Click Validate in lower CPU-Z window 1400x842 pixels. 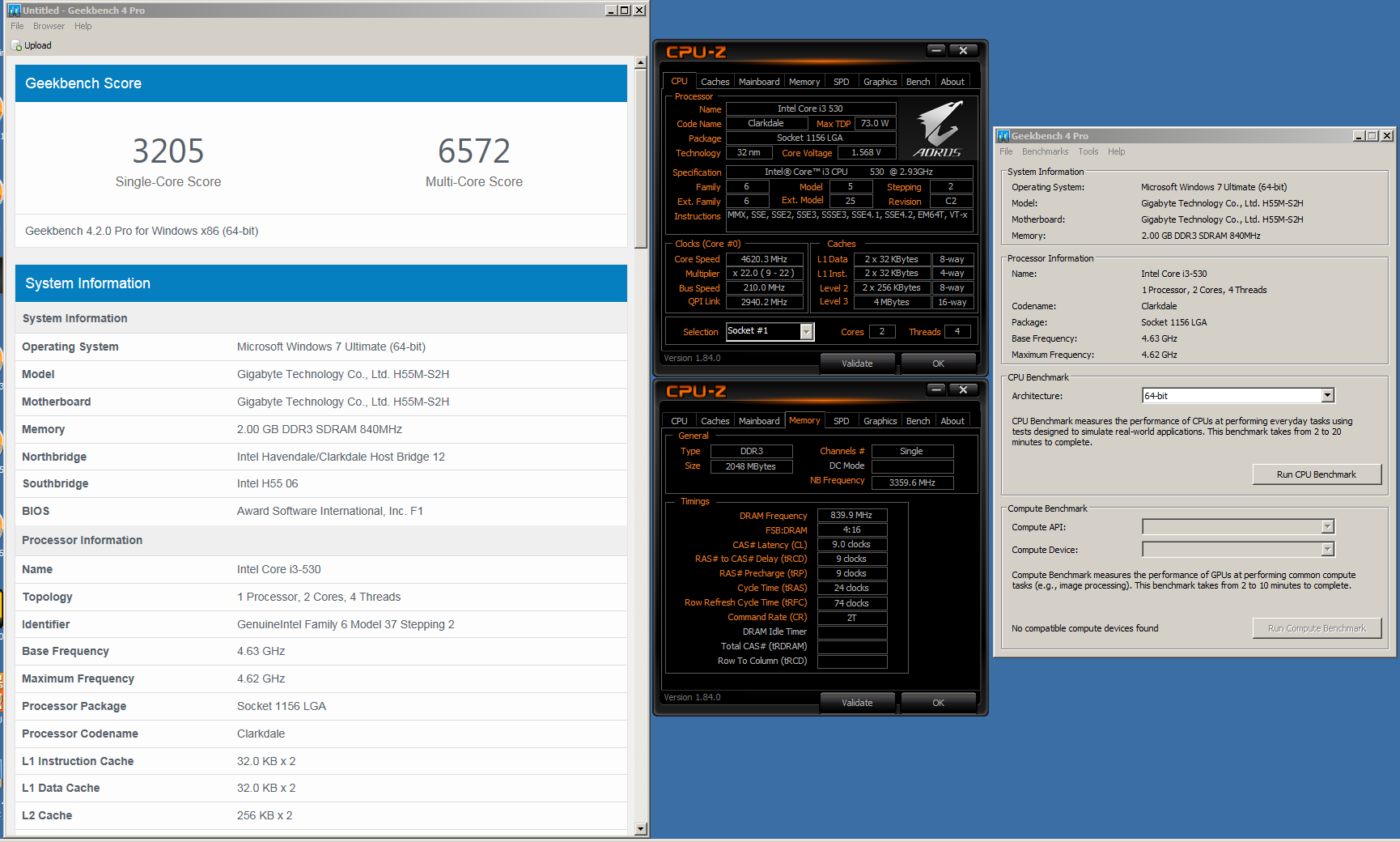click(x=857, y=703)
